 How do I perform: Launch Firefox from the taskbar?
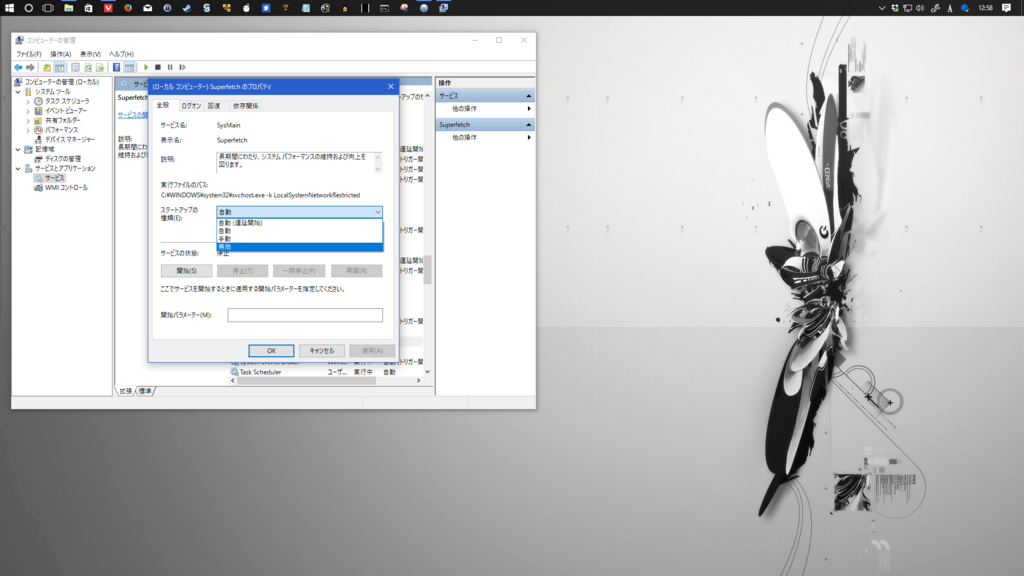pyautogui.click(x=128, y=8)
